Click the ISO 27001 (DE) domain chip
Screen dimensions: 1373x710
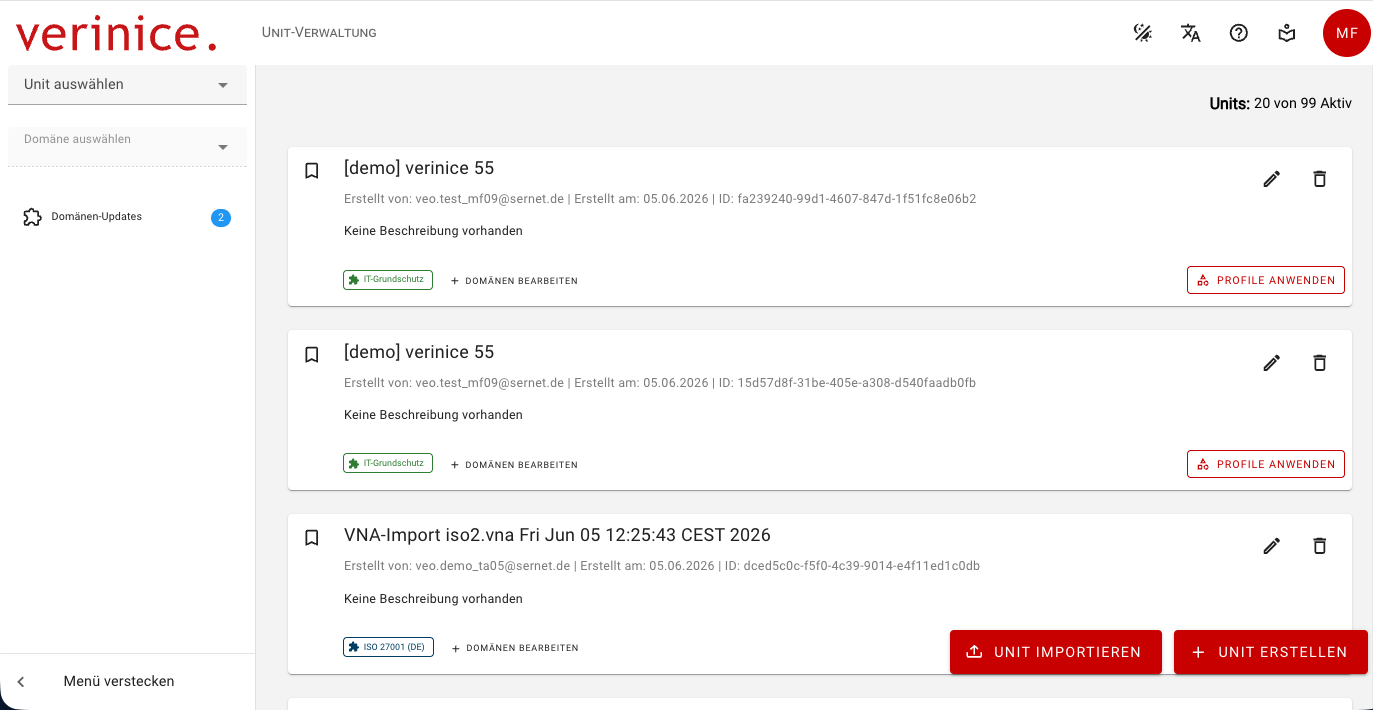pyautogui.click(x=388, y=647)
